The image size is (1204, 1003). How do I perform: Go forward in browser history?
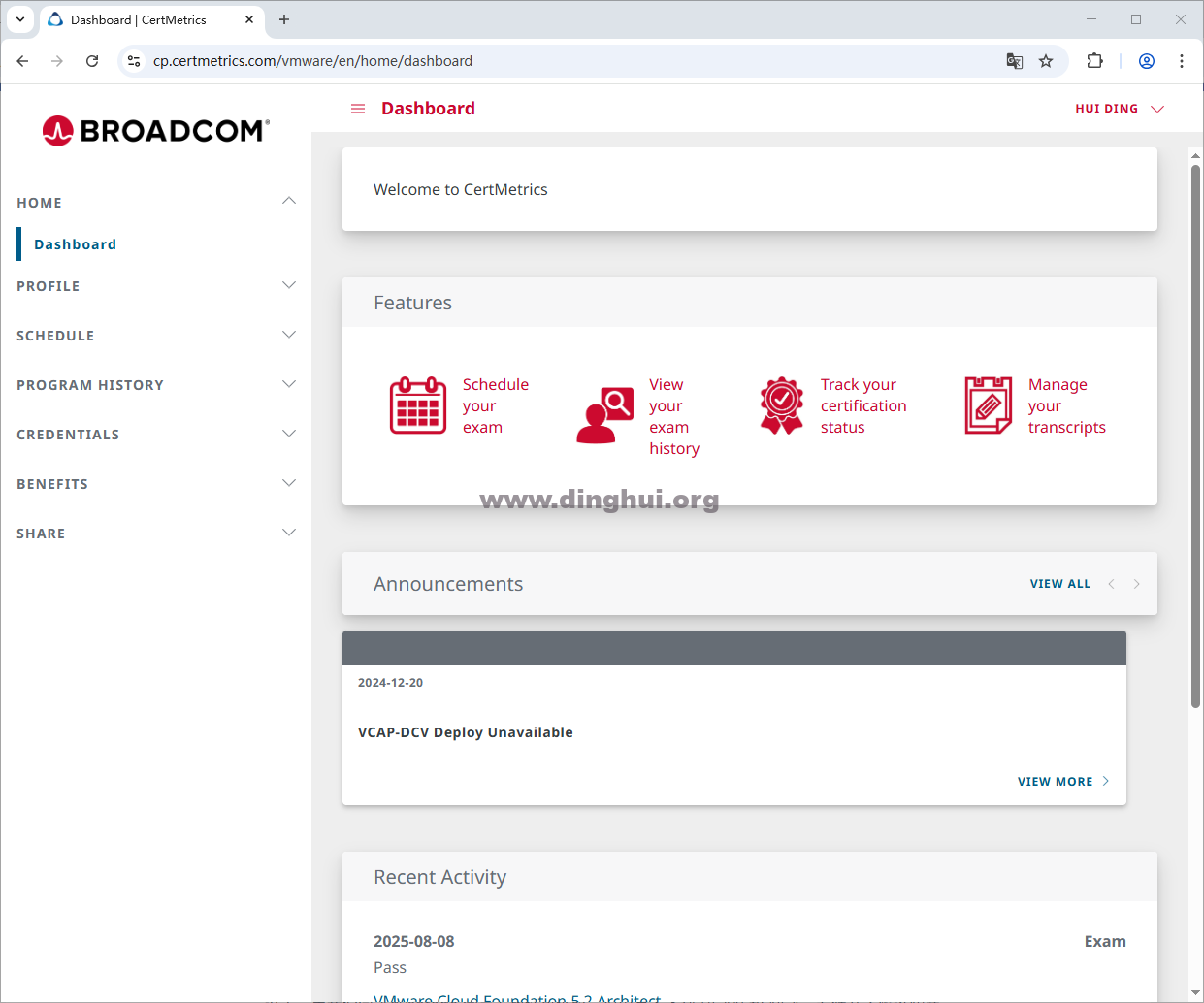[57, 61]
